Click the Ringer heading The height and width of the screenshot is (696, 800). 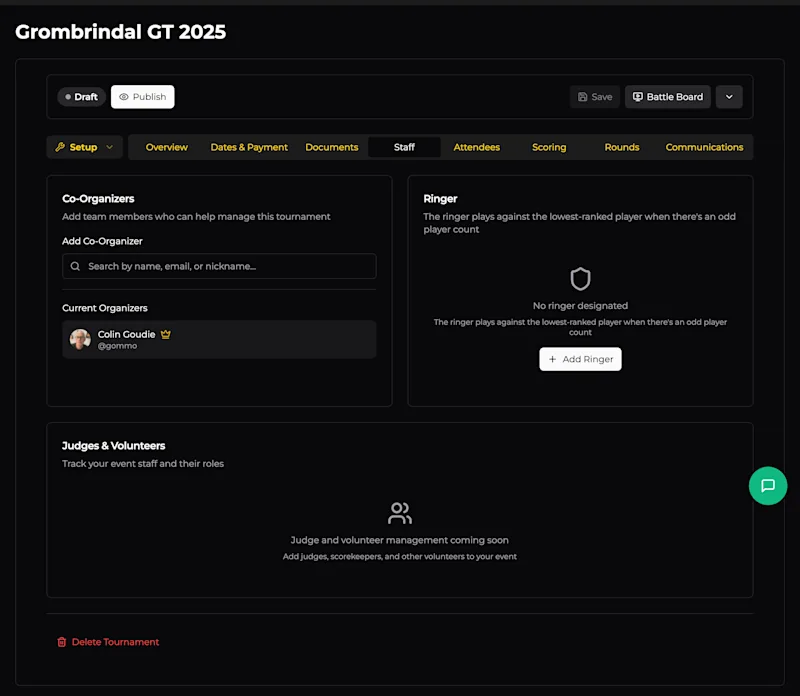(x=440, y=198)
